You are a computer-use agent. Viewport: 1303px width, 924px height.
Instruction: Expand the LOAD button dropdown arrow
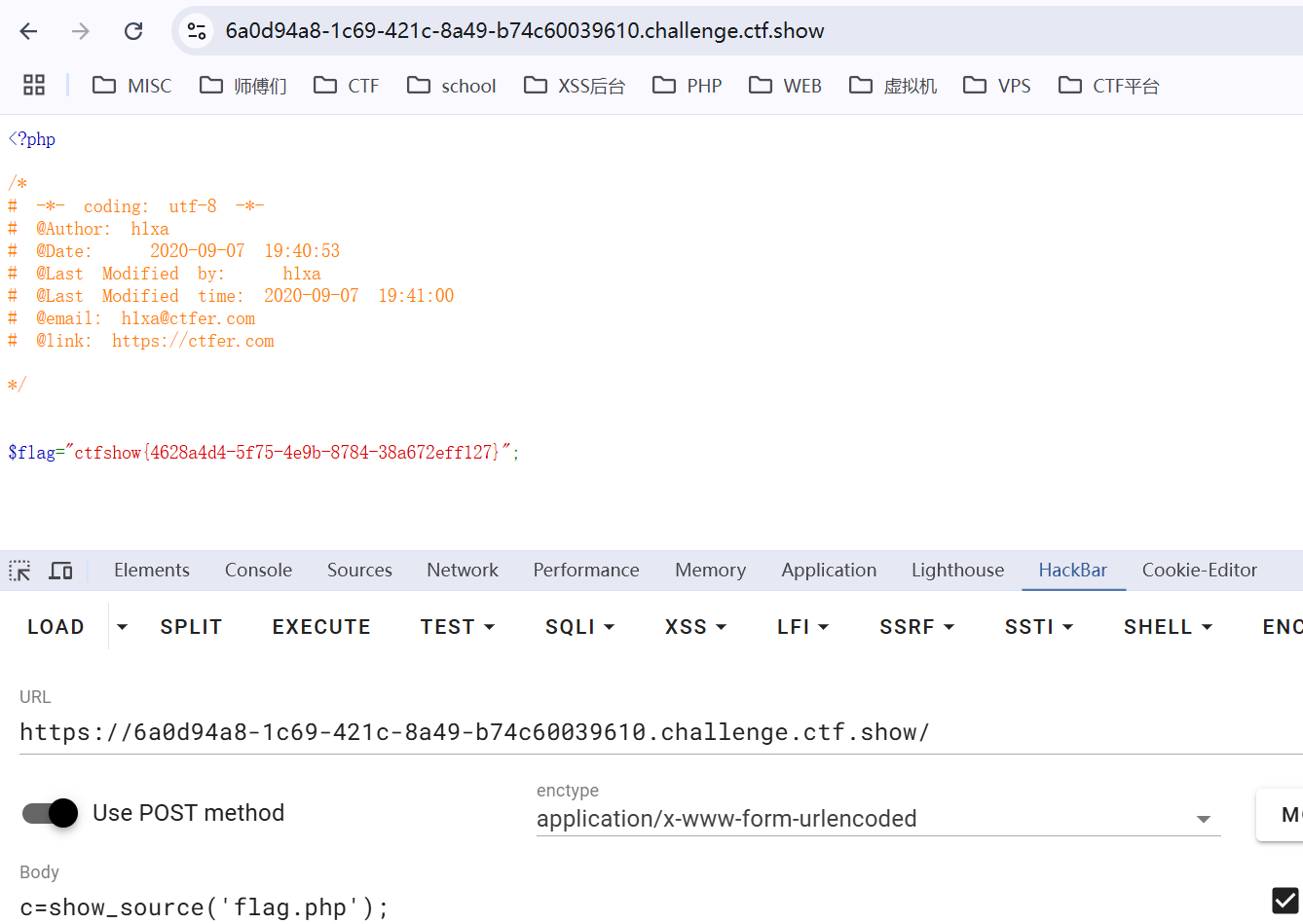coord(122,627)
